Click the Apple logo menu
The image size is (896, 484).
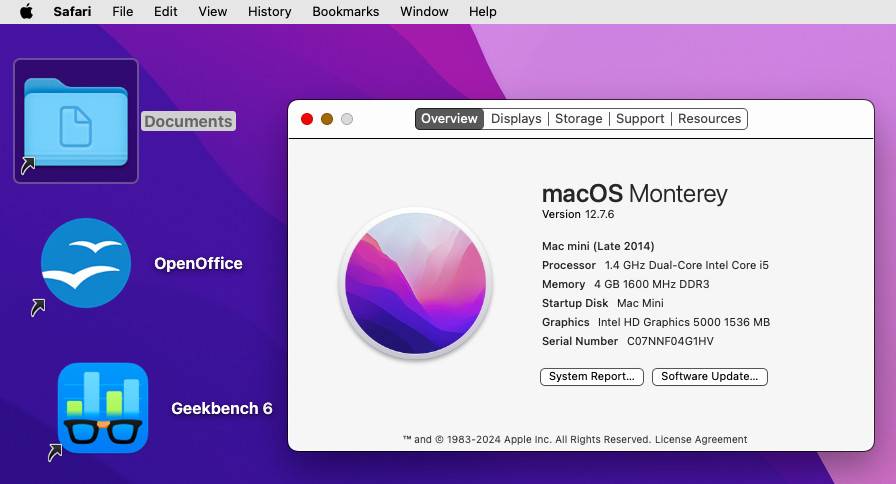26,12
